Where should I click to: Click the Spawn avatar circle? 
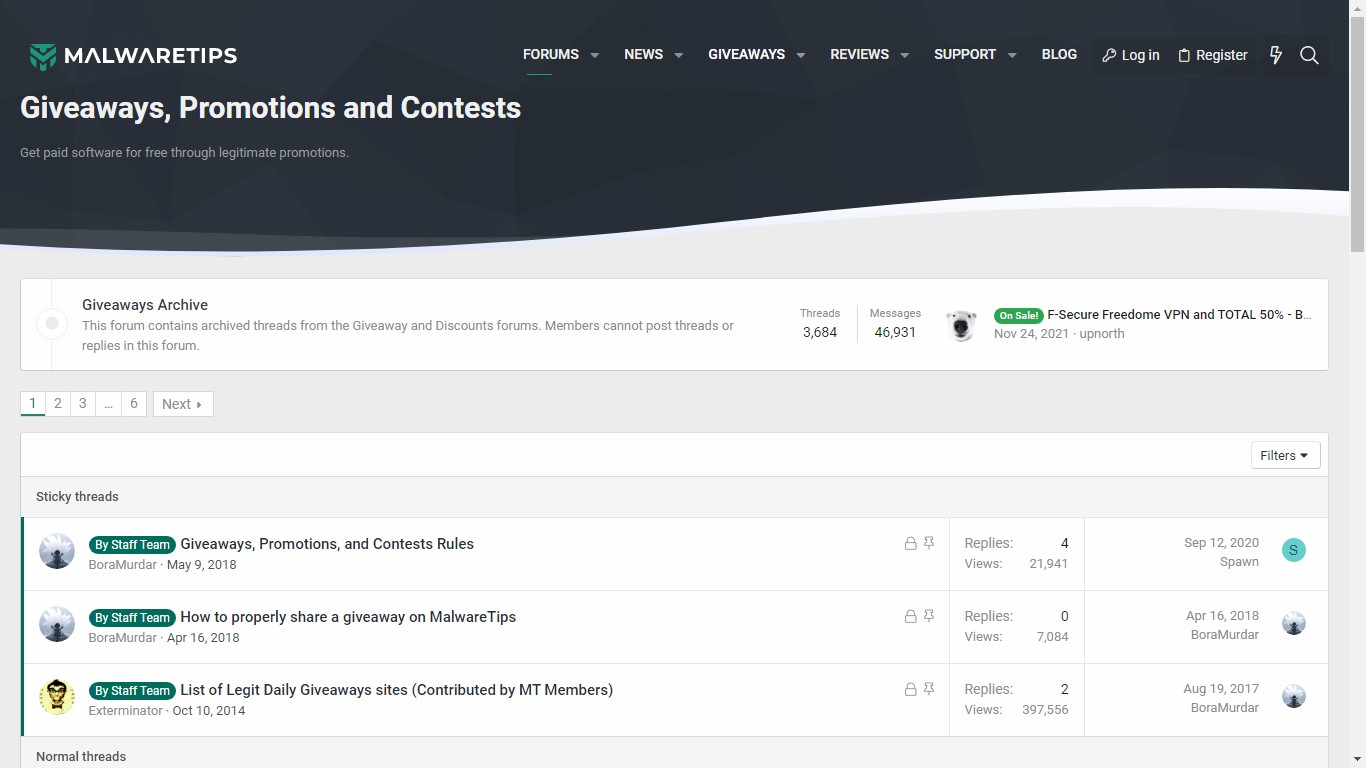[x=1294, y=550]
